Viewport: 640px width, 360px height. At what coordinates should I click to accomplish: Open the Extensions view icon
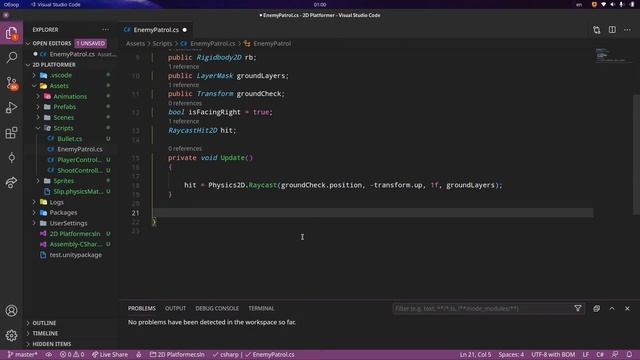(x=11, y=133)
